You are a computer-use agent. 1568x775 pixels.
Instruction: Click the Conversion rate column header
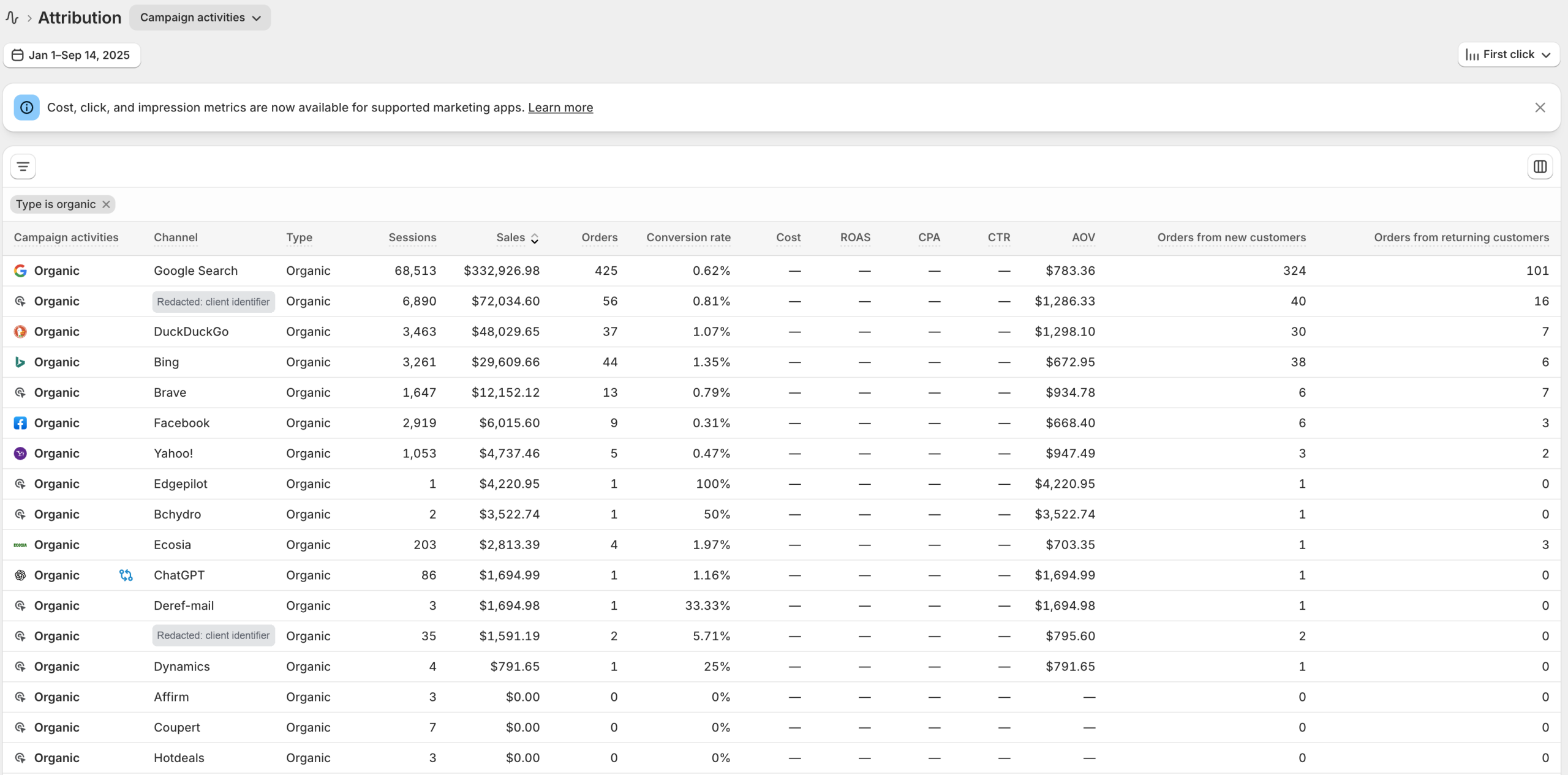coord(688,238)
